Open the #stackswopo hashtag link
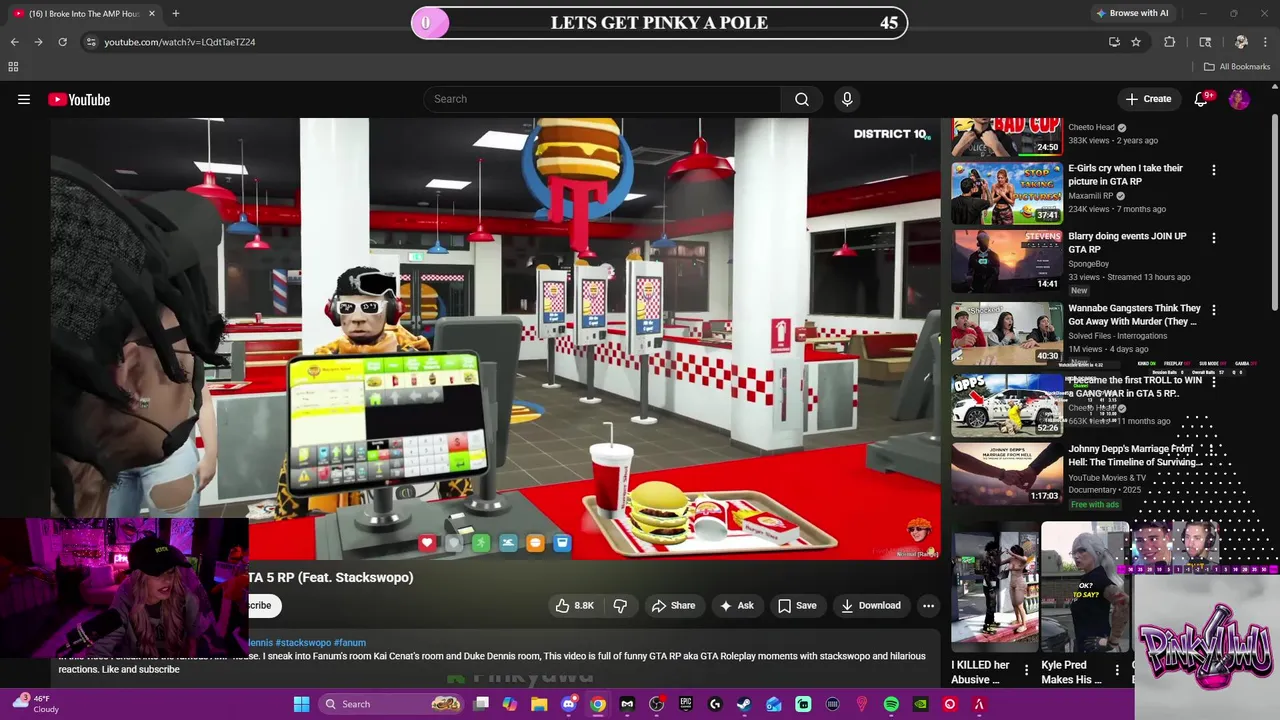 303,643
